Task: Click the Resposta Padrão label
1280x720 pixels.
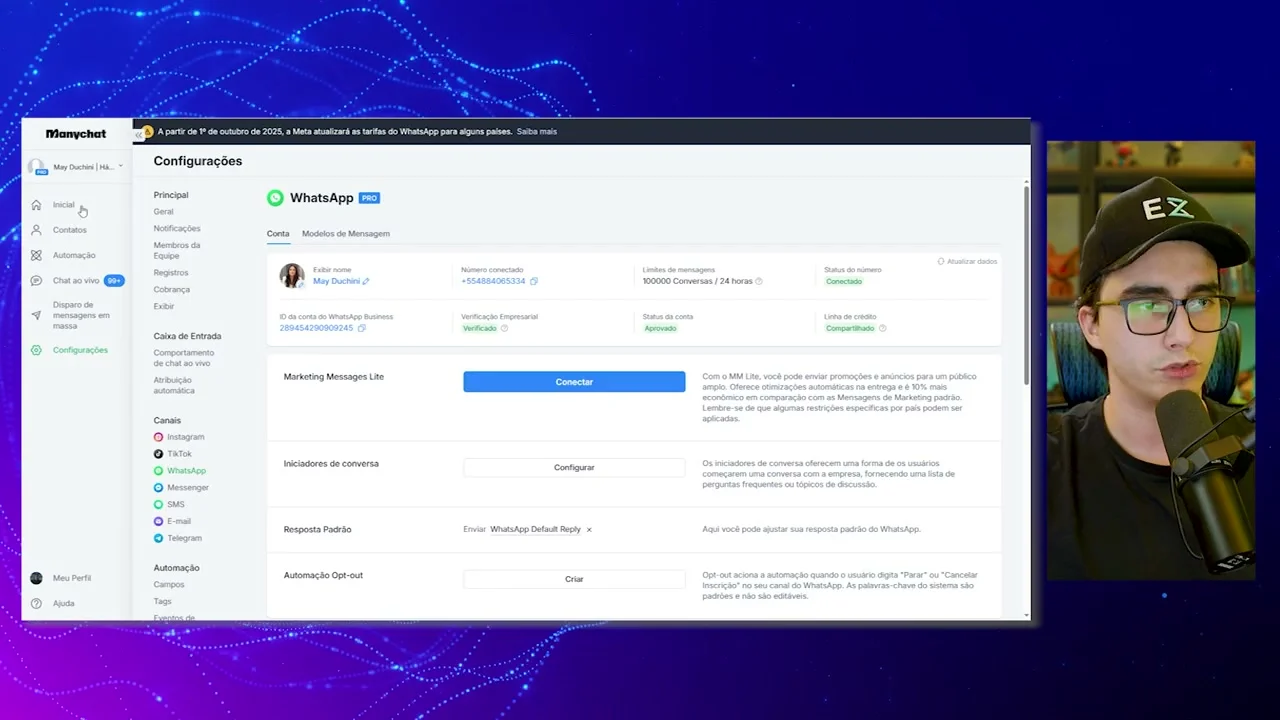Action: click(x=318, y=530)
